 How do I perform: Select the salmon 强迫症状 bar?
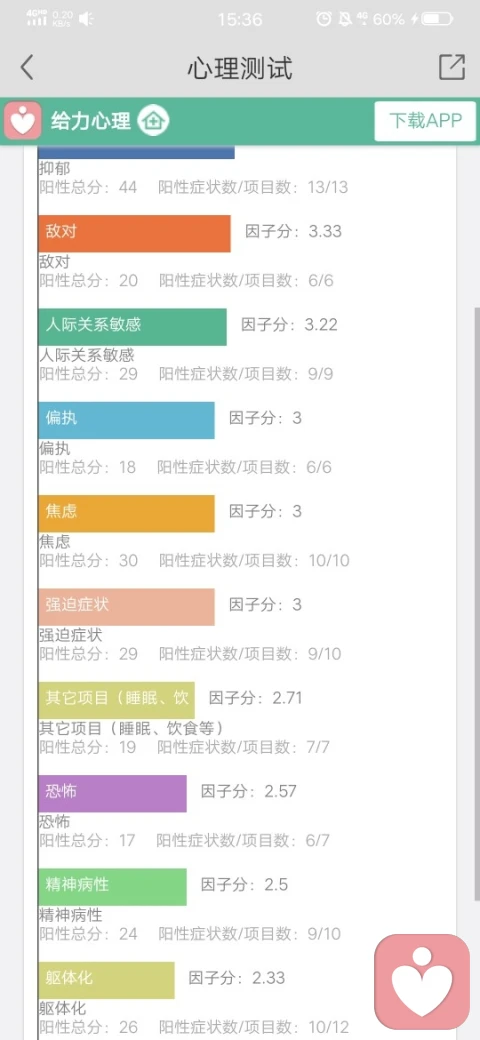tap(127, 607)
